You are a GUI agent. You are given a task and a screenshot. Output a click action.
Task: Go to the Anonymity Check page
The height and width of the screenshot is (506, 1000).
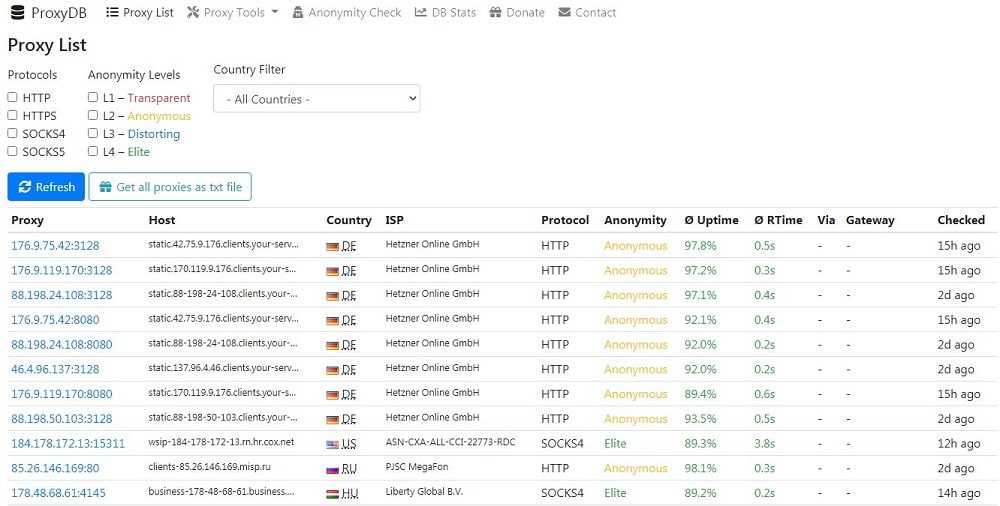354,13
